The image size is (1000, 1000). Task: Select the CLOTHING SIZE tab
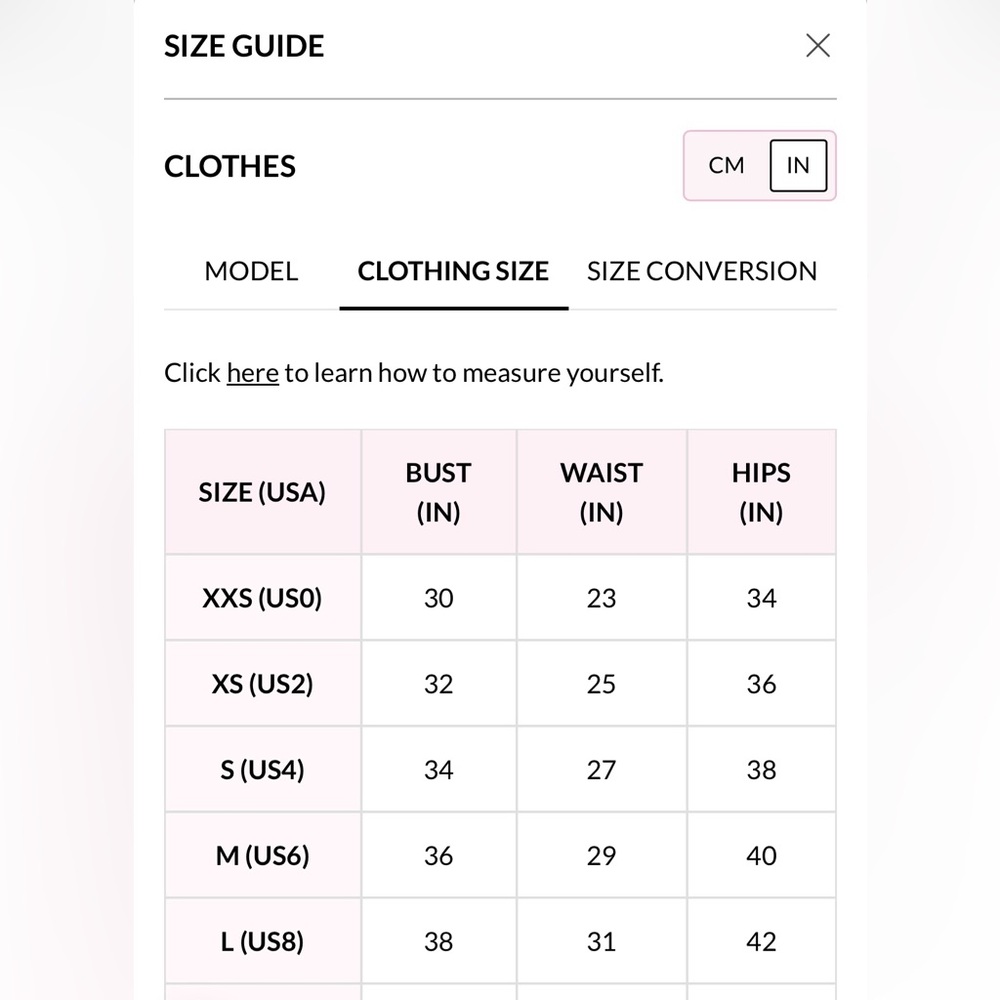click(x=453, y=271)
